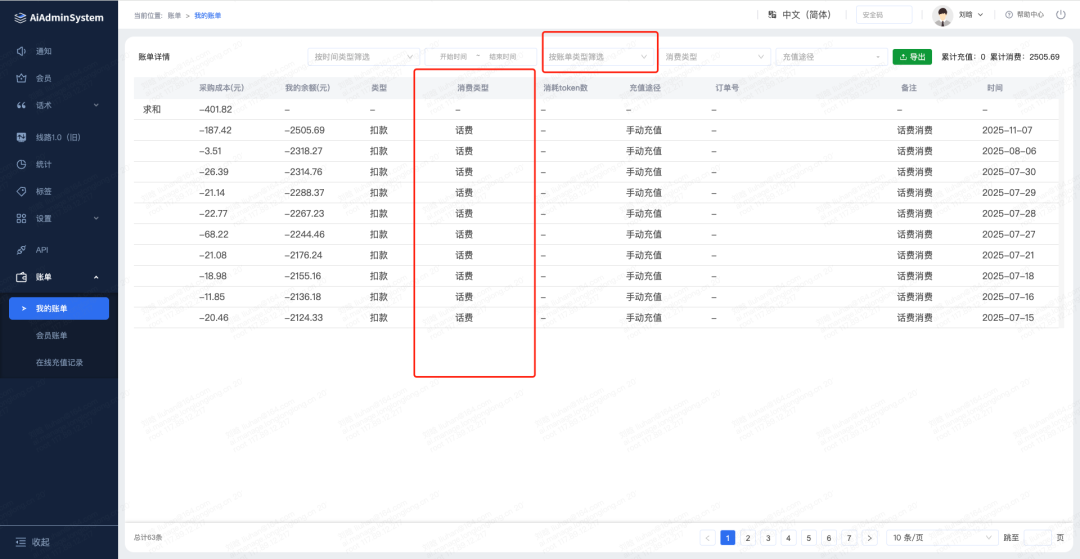Go to page 3 in pagination

click(x=768, y=537)
